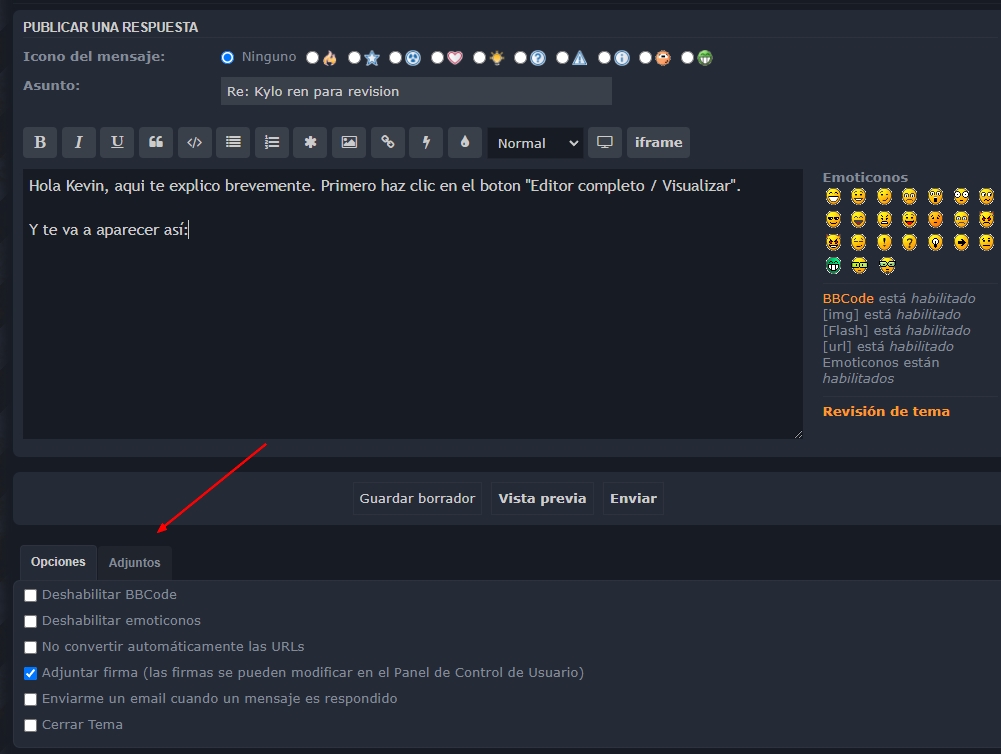Insert a quote block using the quote icon
1001x754 pixels.
point(156,143)
